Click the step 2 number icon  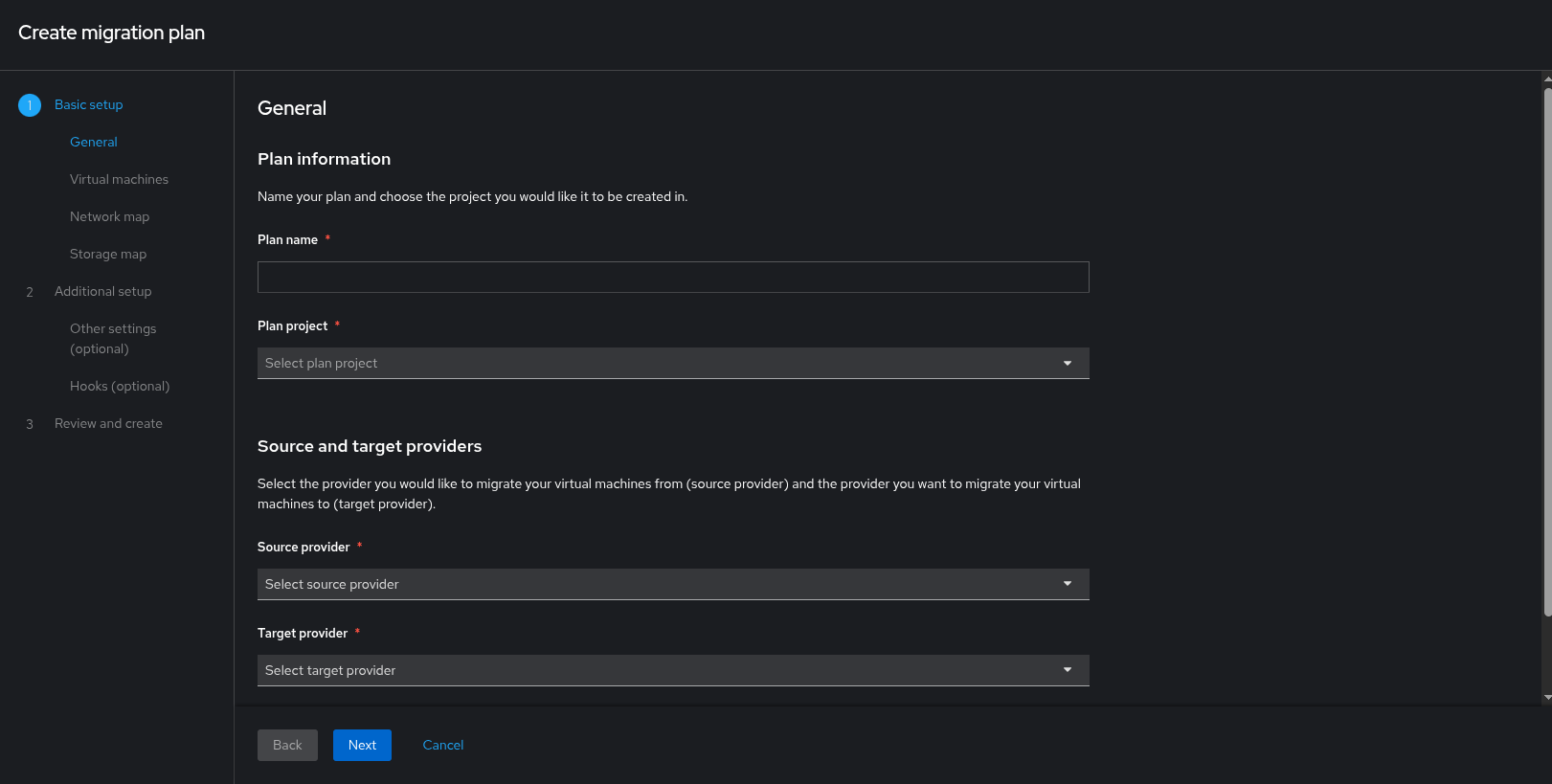[30, 292]
